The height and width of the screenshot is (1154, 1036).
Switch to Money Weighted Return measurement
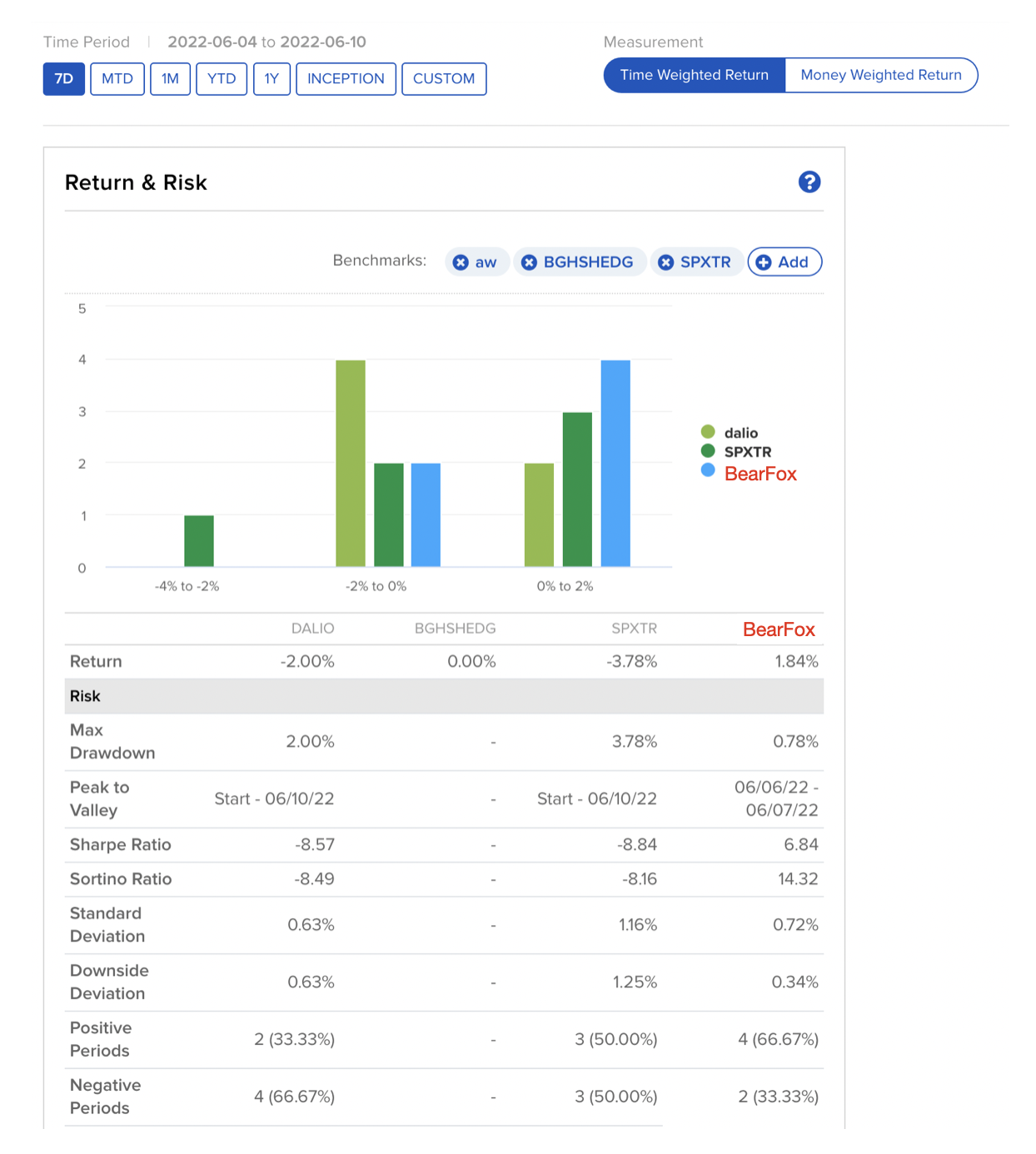(880, 75)
